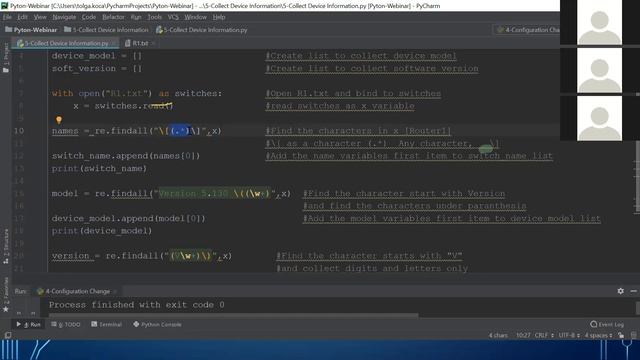The width and height of the screenshot is (640, 360).
Task: Hide the Run tool window with minimize icon
Action: point(633,291)
